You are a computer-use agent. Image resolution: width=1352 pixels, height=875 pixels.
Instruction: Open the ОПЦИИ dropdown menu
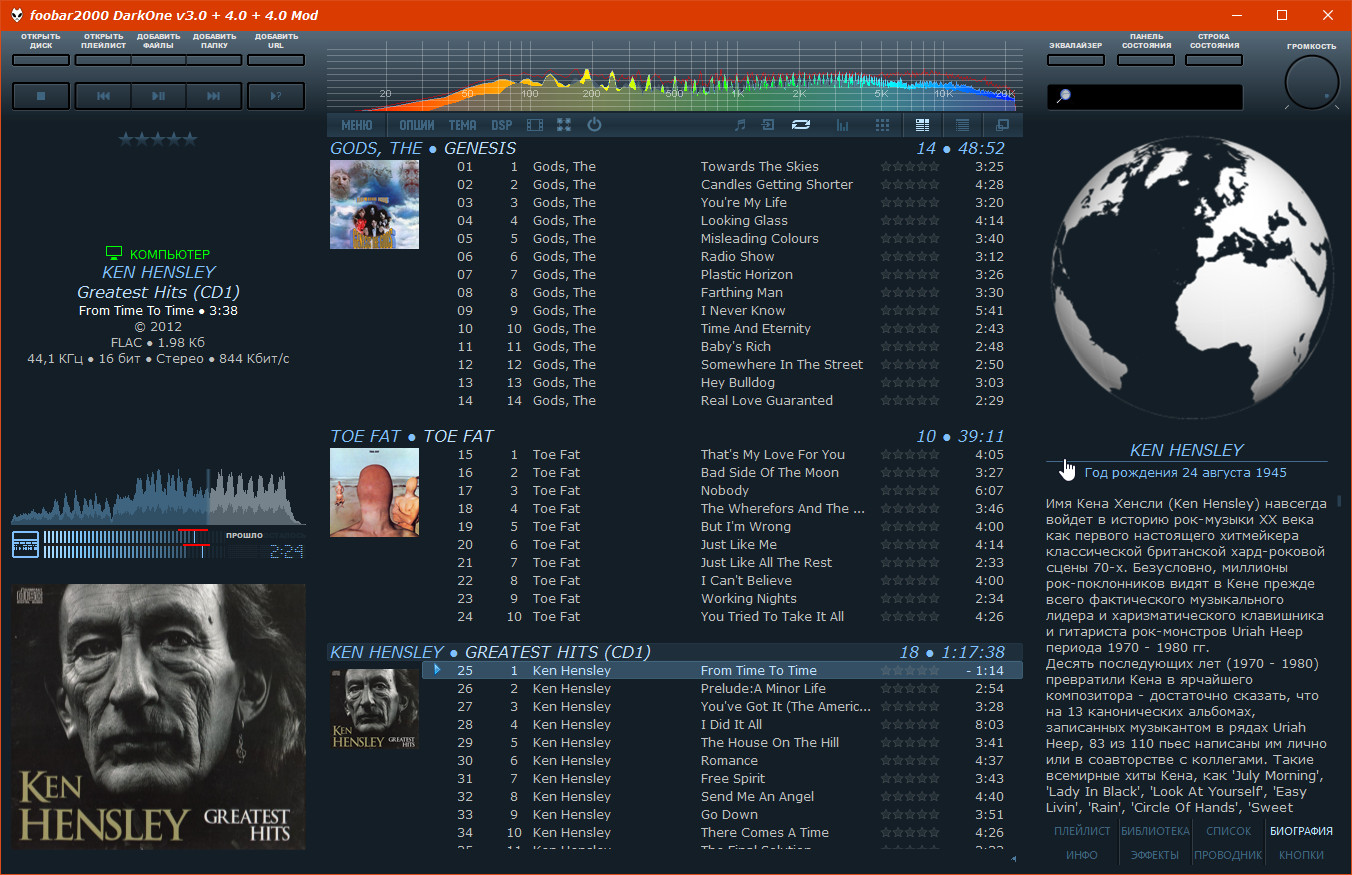point(417,125)
